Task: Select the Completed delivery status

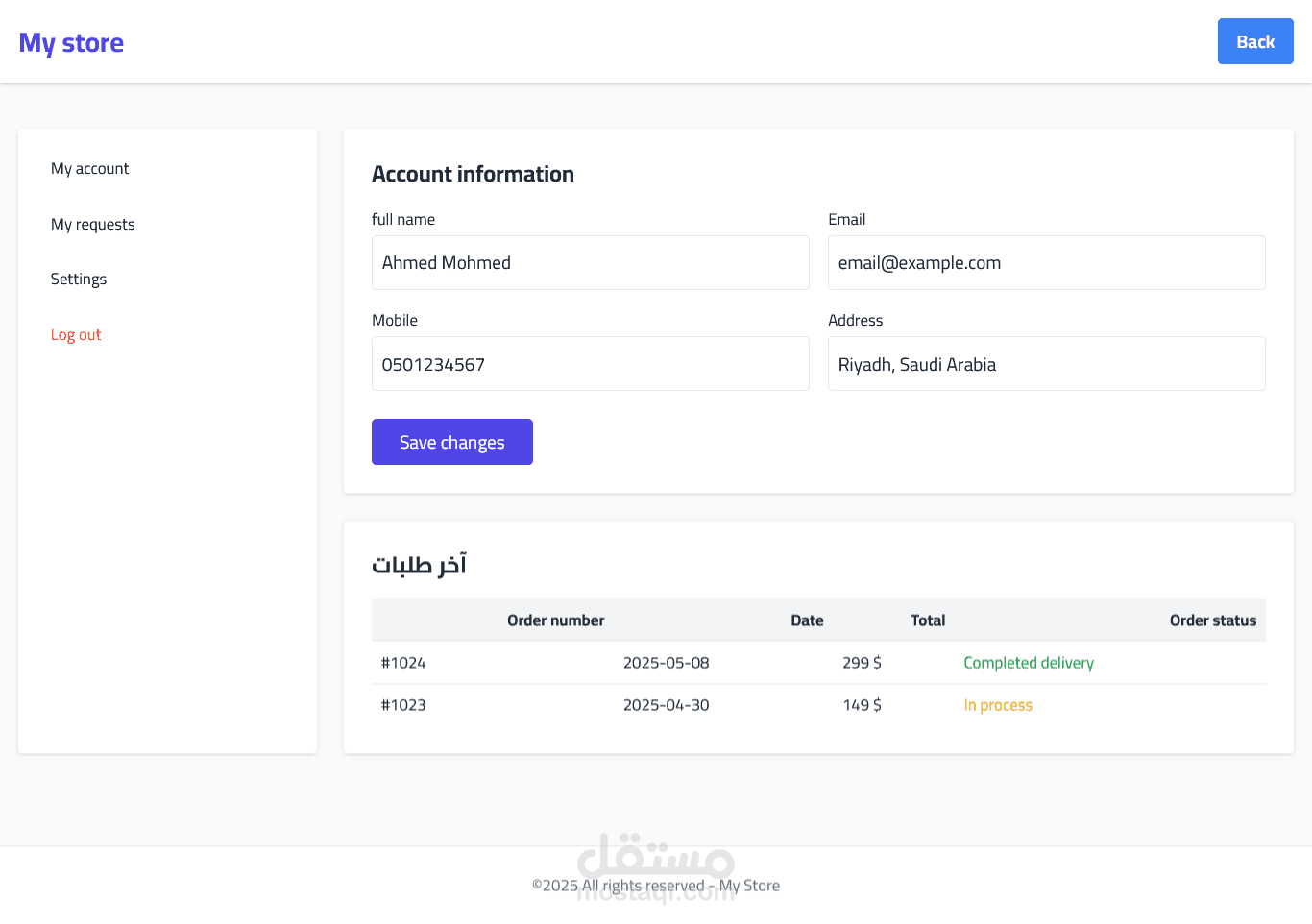Action: (x=1029, y=663)
